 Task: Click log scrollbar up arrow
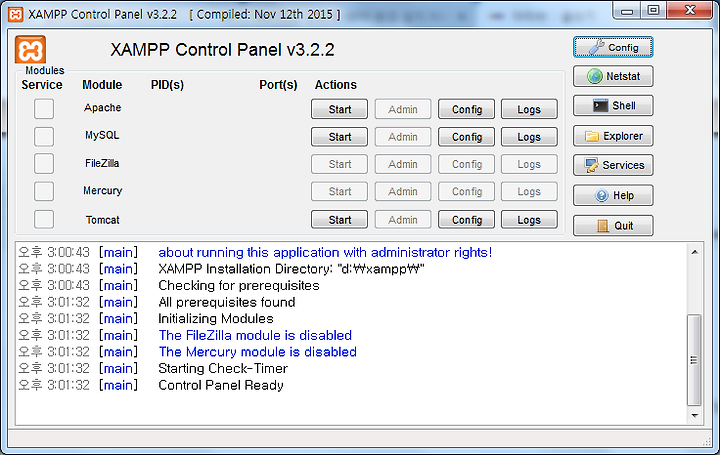click(x=694, y=252)
